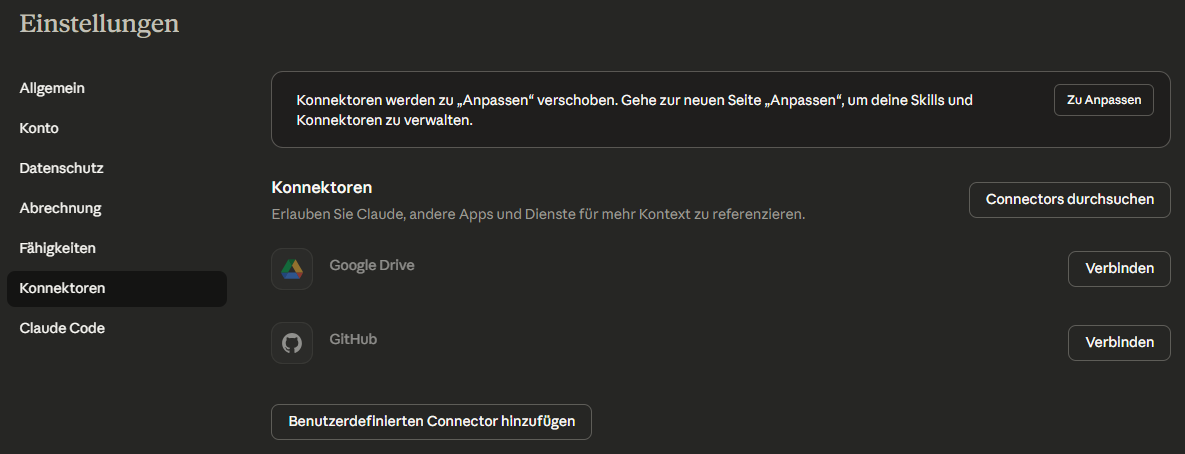
Task: Open the Abrechnung settings page
Action: pyautogui.click(x=60, y=208)
